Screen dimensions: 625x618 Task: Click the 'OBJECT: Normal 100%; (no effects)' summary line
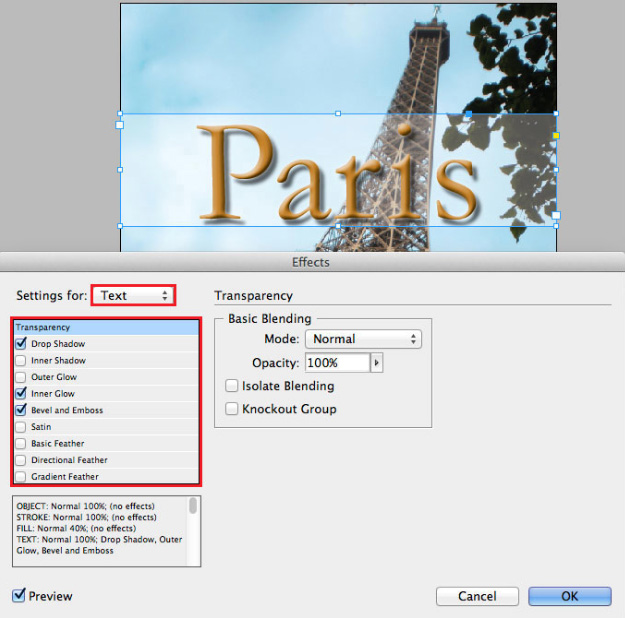86,506
